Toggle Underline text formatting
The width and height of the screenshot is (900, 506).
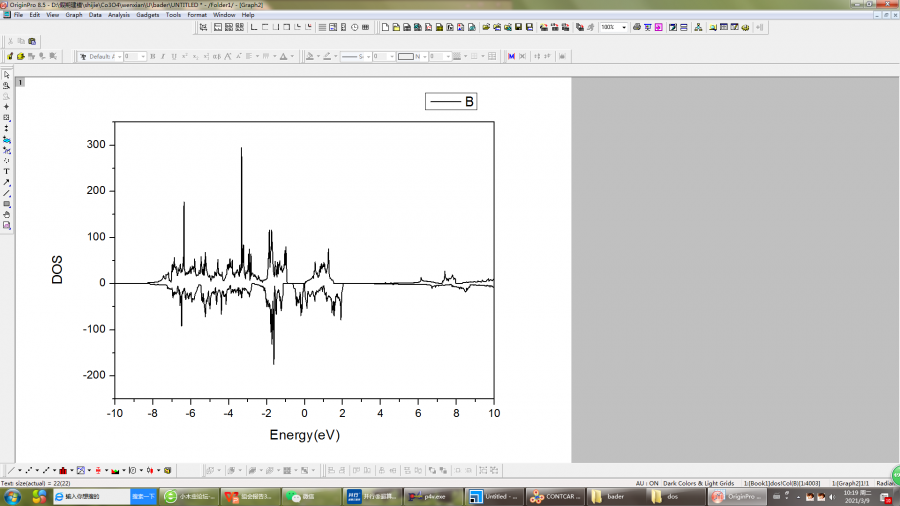(173, 56)
